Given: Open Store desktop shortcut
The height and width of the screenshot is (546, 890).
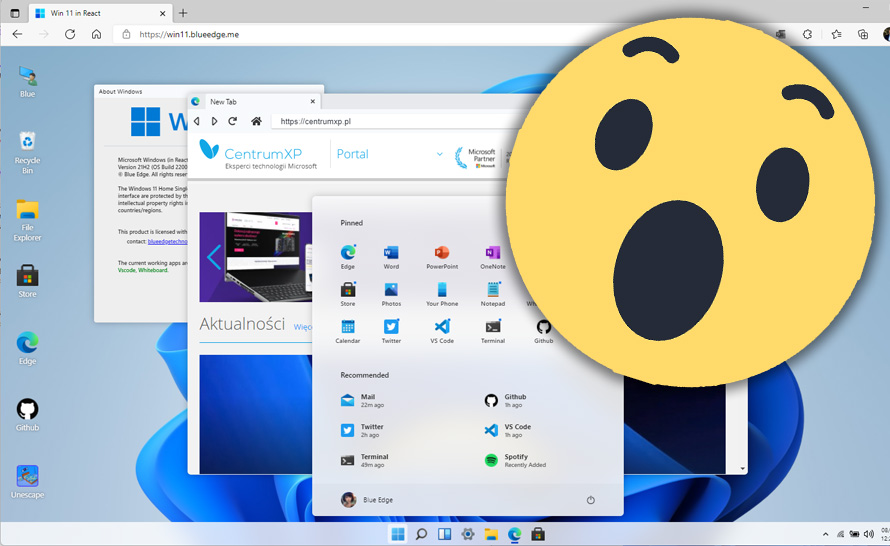Looking at the screenshot, I should tap(27, 282).
